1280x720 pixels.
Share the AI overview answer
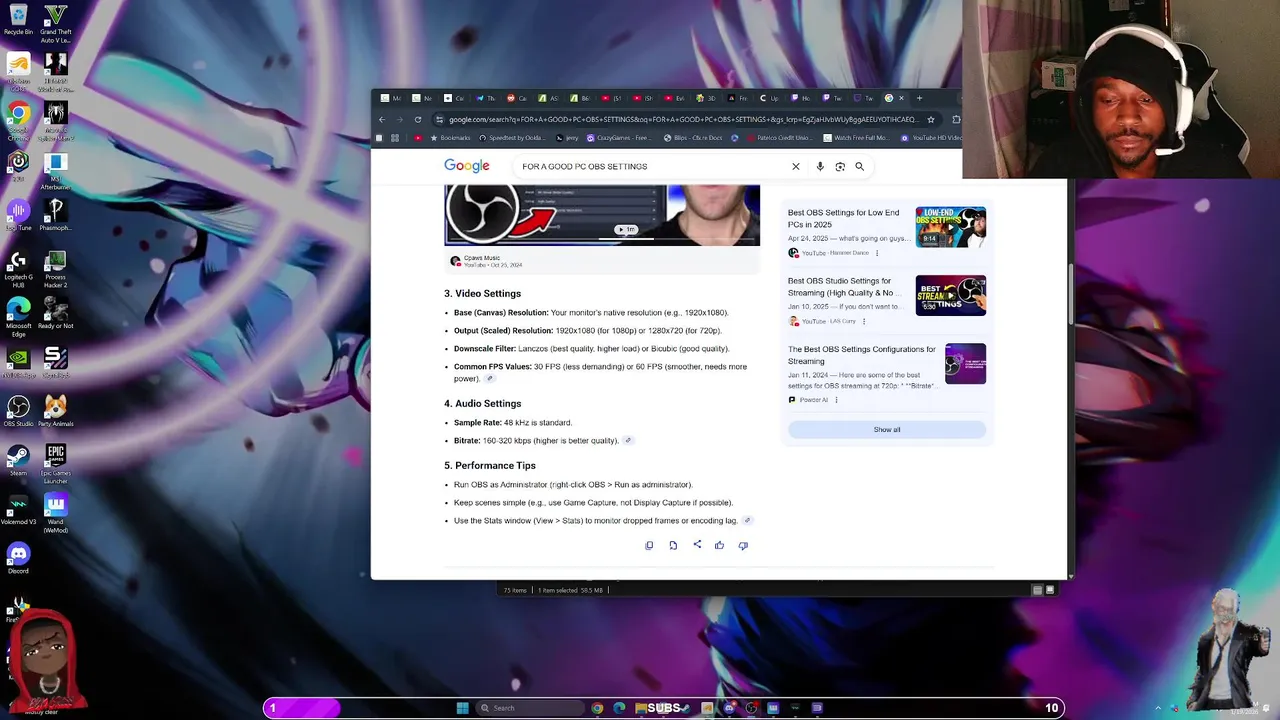[x=697, y=545]
